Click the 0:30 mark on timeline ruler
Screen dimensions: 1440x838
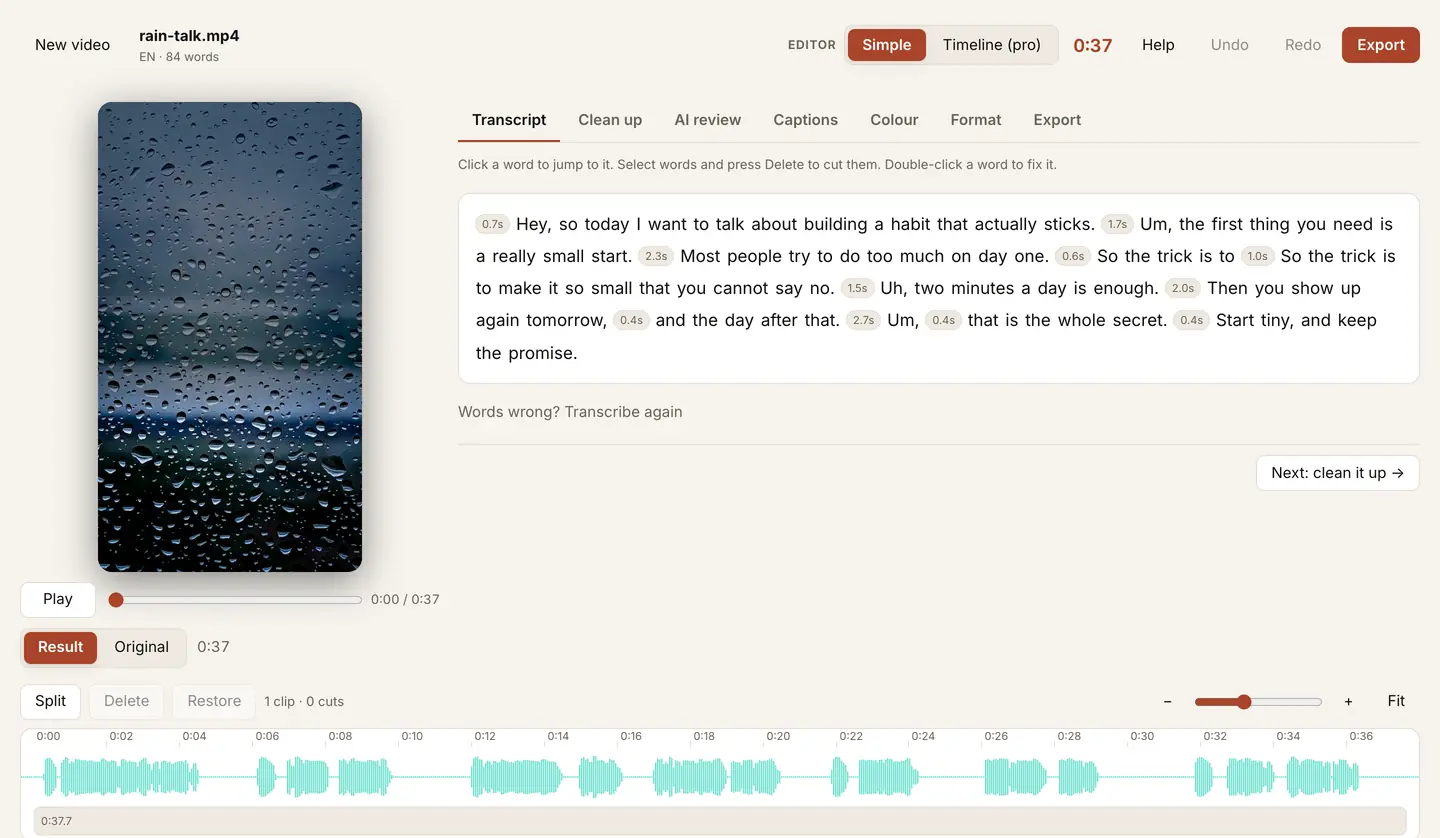tap(1142, 736)
